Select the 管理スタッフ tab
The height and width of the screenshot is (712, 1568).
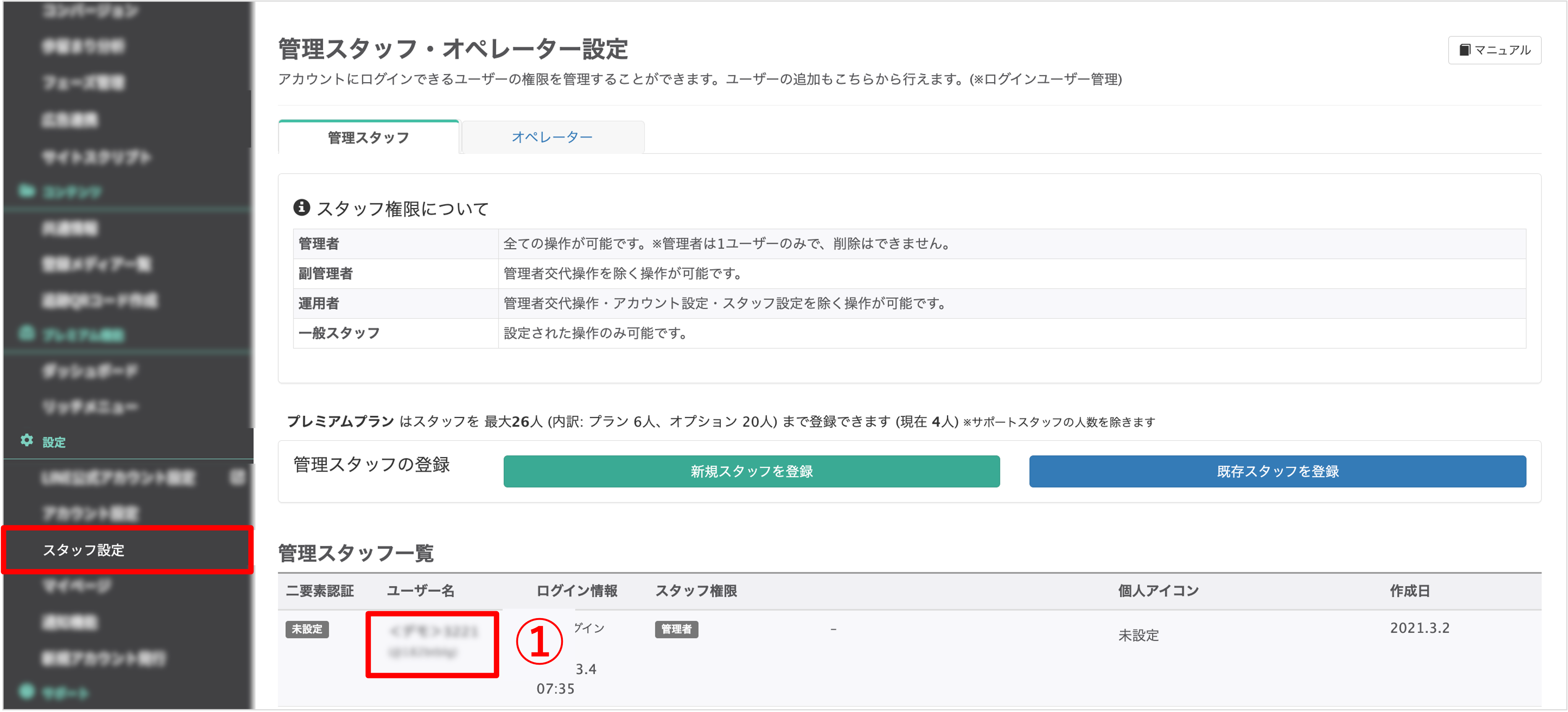[368, 137]
